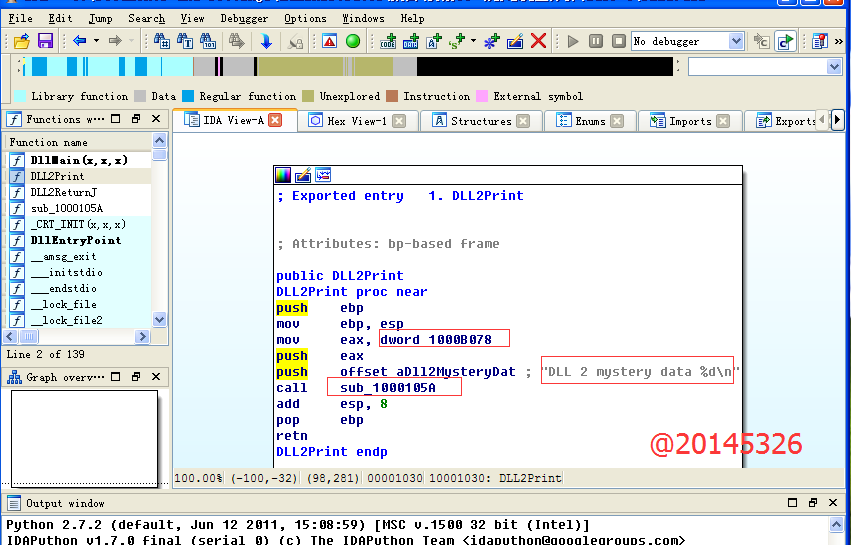Viewport: 851px width, 545px height.
Task: Click the open file folder icon
Action: (x=21, y=41)
